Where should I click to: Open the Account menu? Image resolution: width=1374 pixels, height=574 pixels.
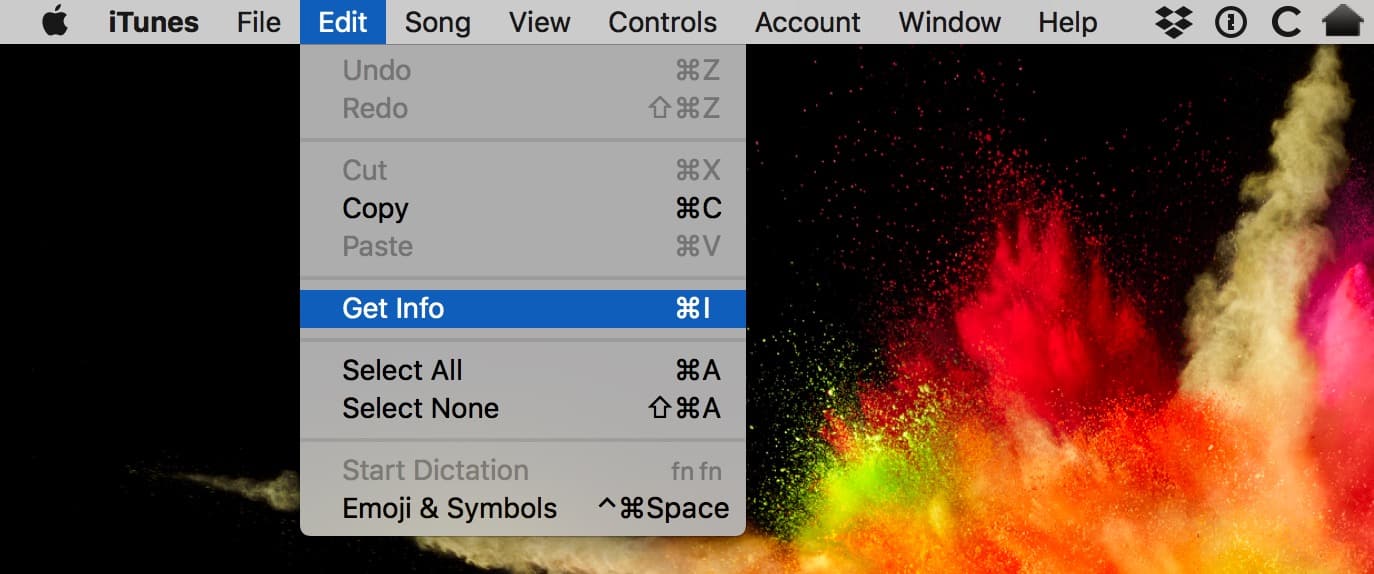[808, 22]
